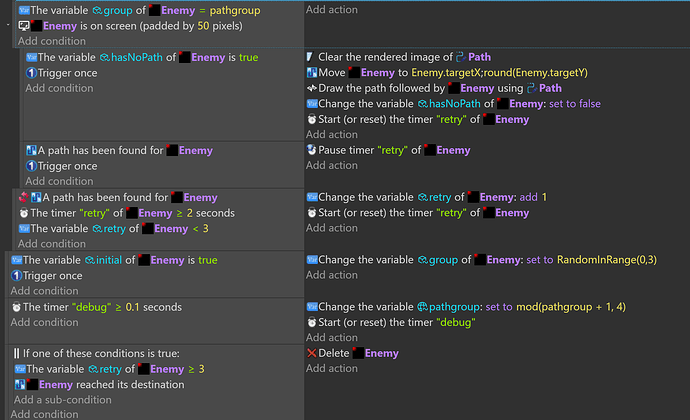Click the Draw the path action icon
Image resolution: width=690 pixels, height=420 pixels.
point(311,88)
